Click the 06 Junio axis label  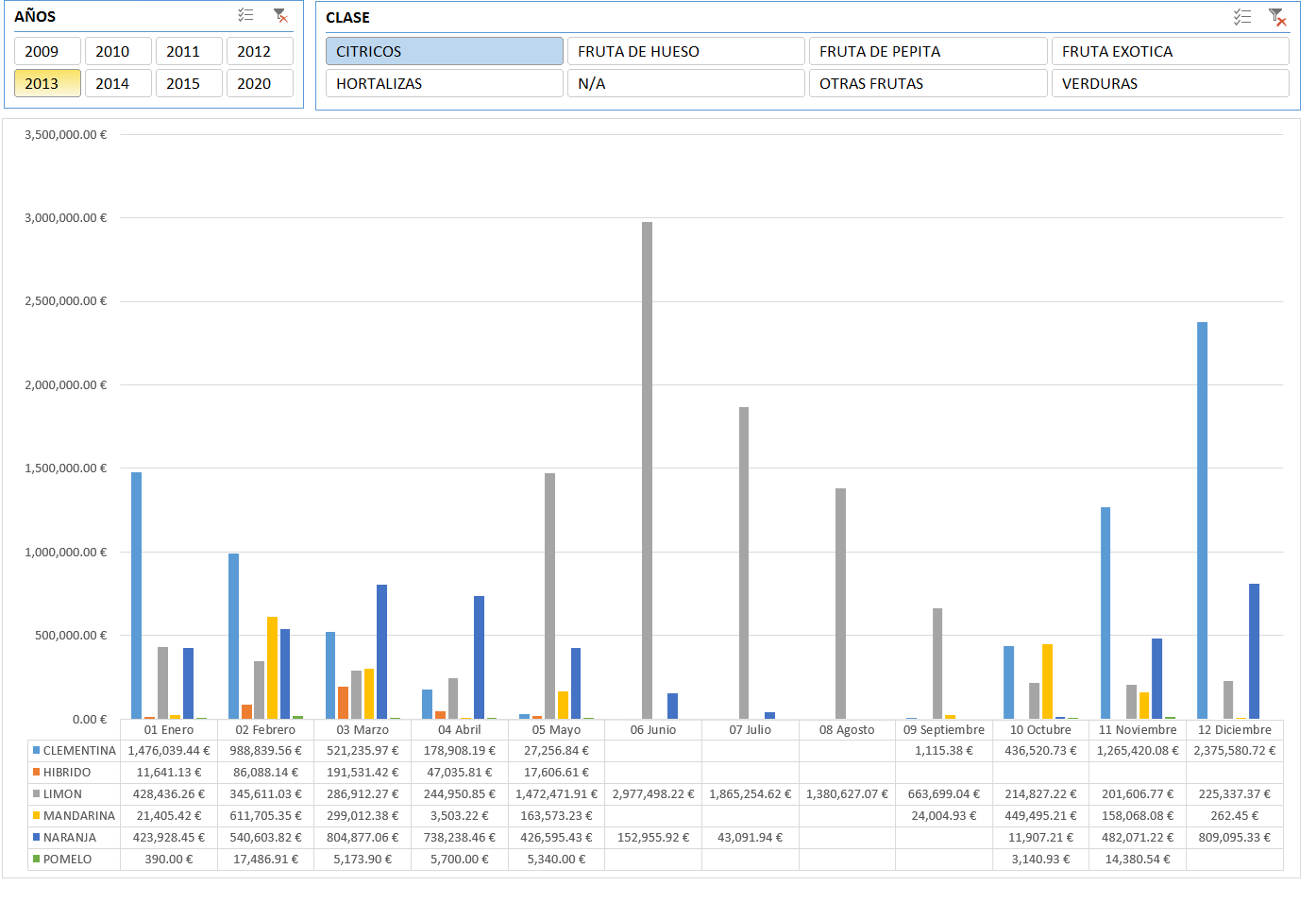[x=653, y=730]
